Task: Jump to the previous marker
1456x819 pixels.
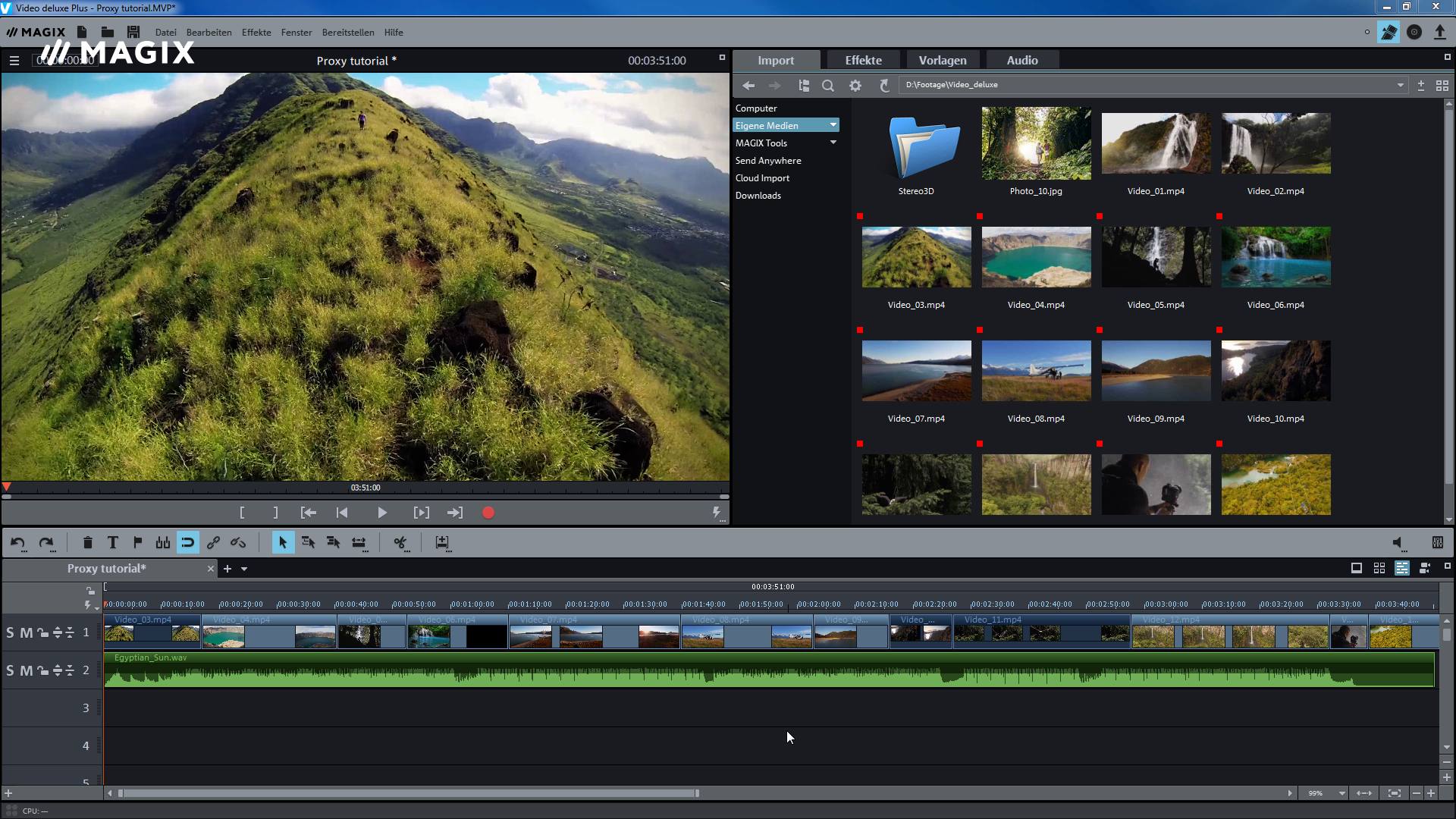Action: click(342, 513)
